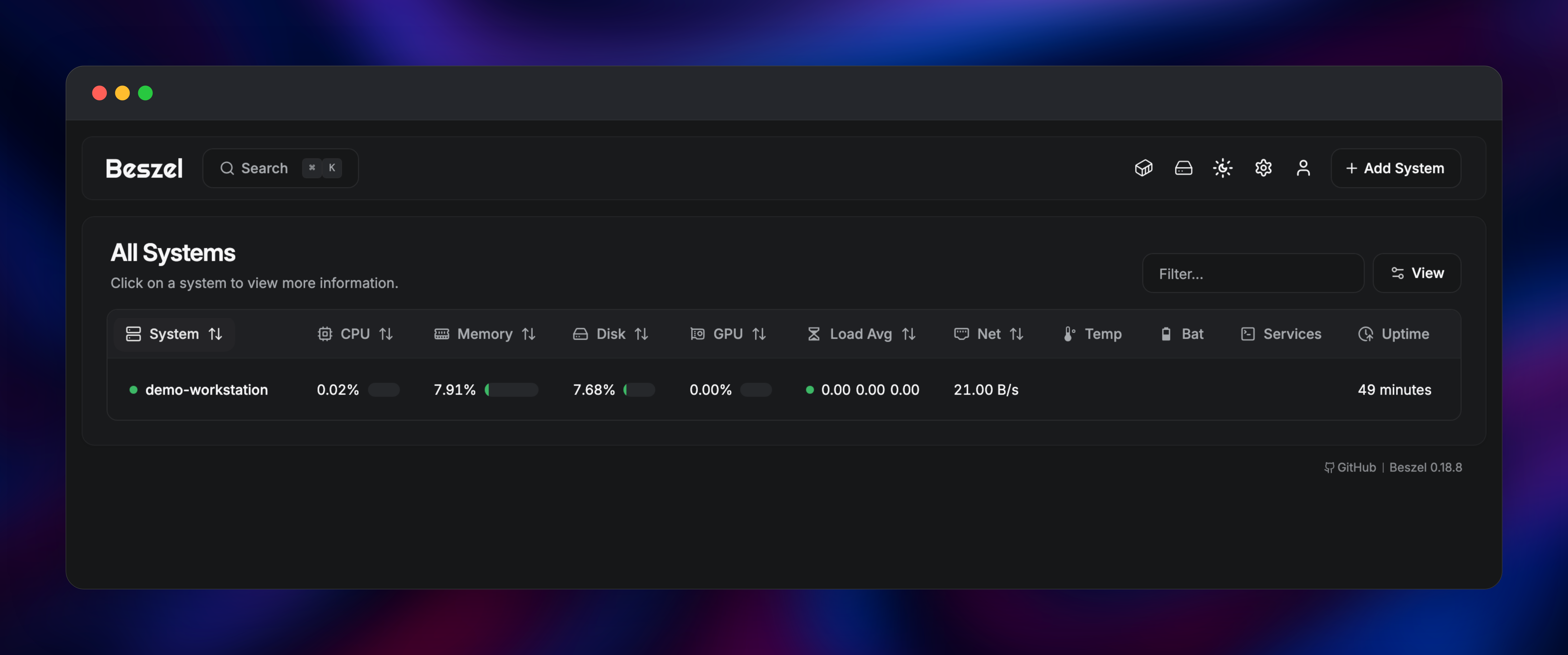Open the containers cube icon
This screenshot has height=655, width=1568.
(1143, 168)
